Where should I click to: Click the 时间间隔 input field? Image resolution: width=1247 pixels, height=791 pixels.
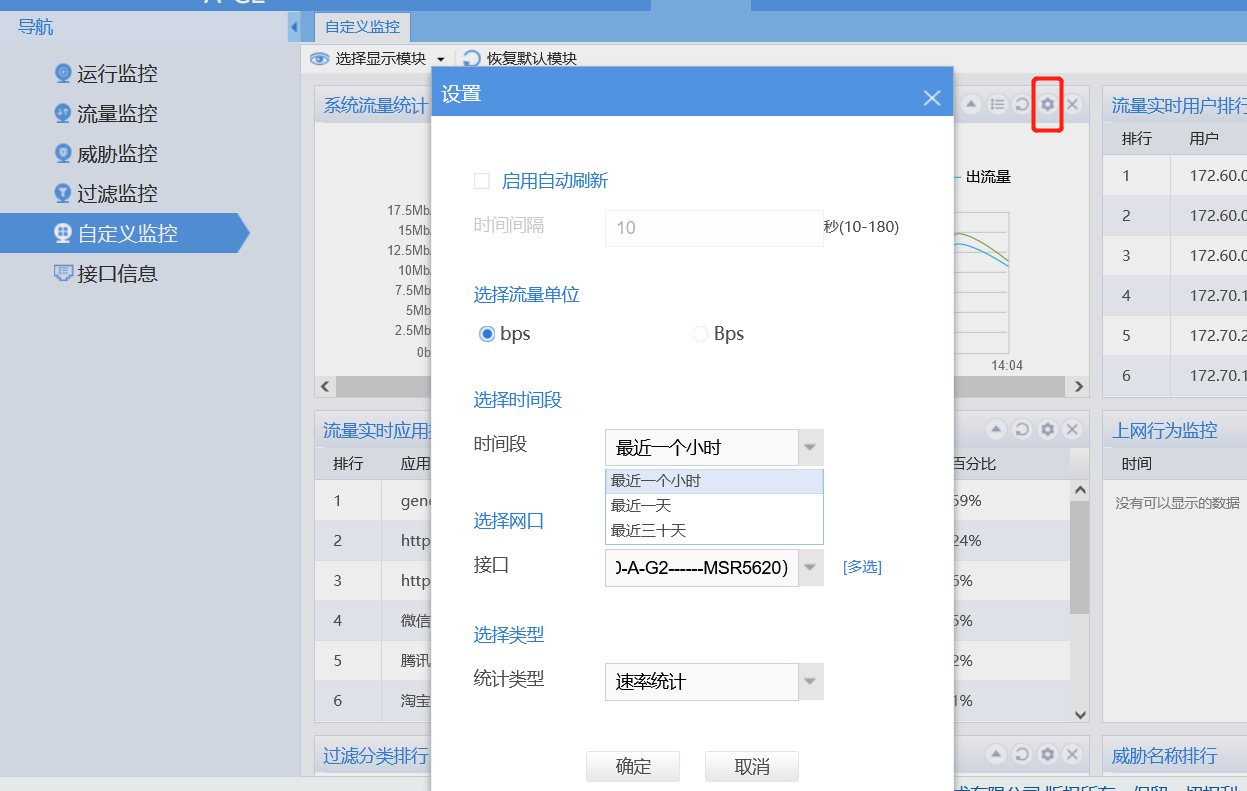[714, 228]
